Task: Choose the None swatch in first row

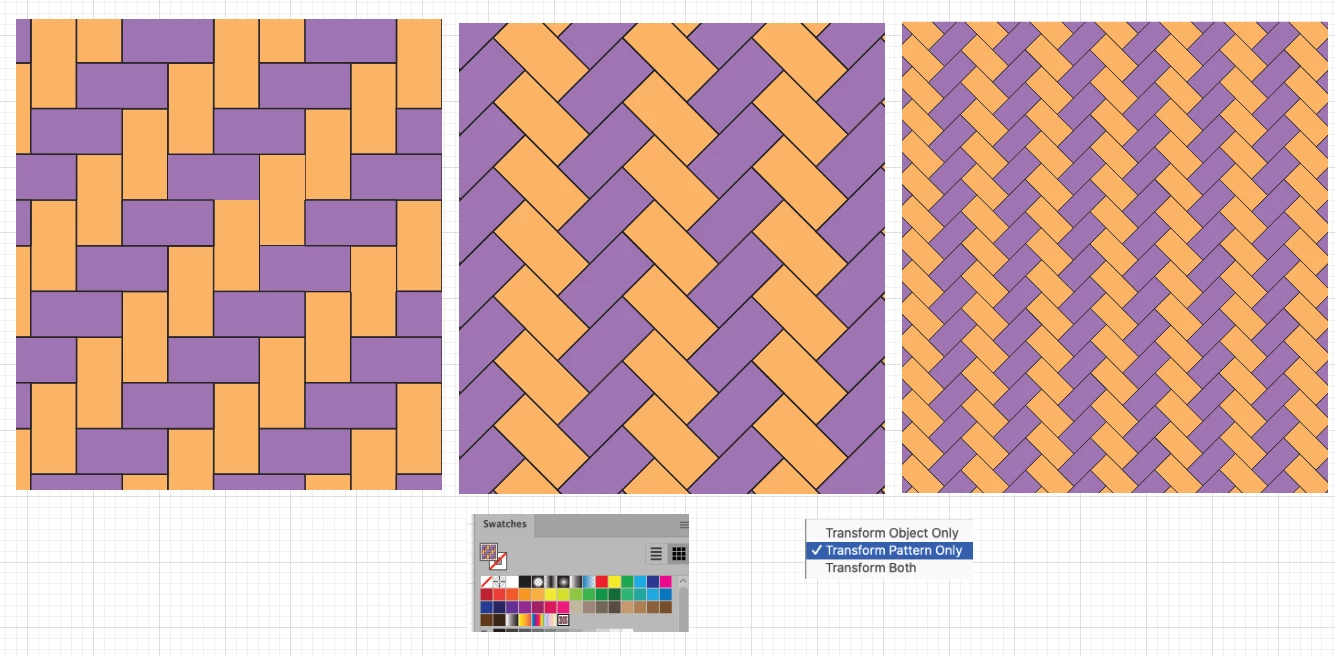Action: point(486,582)
